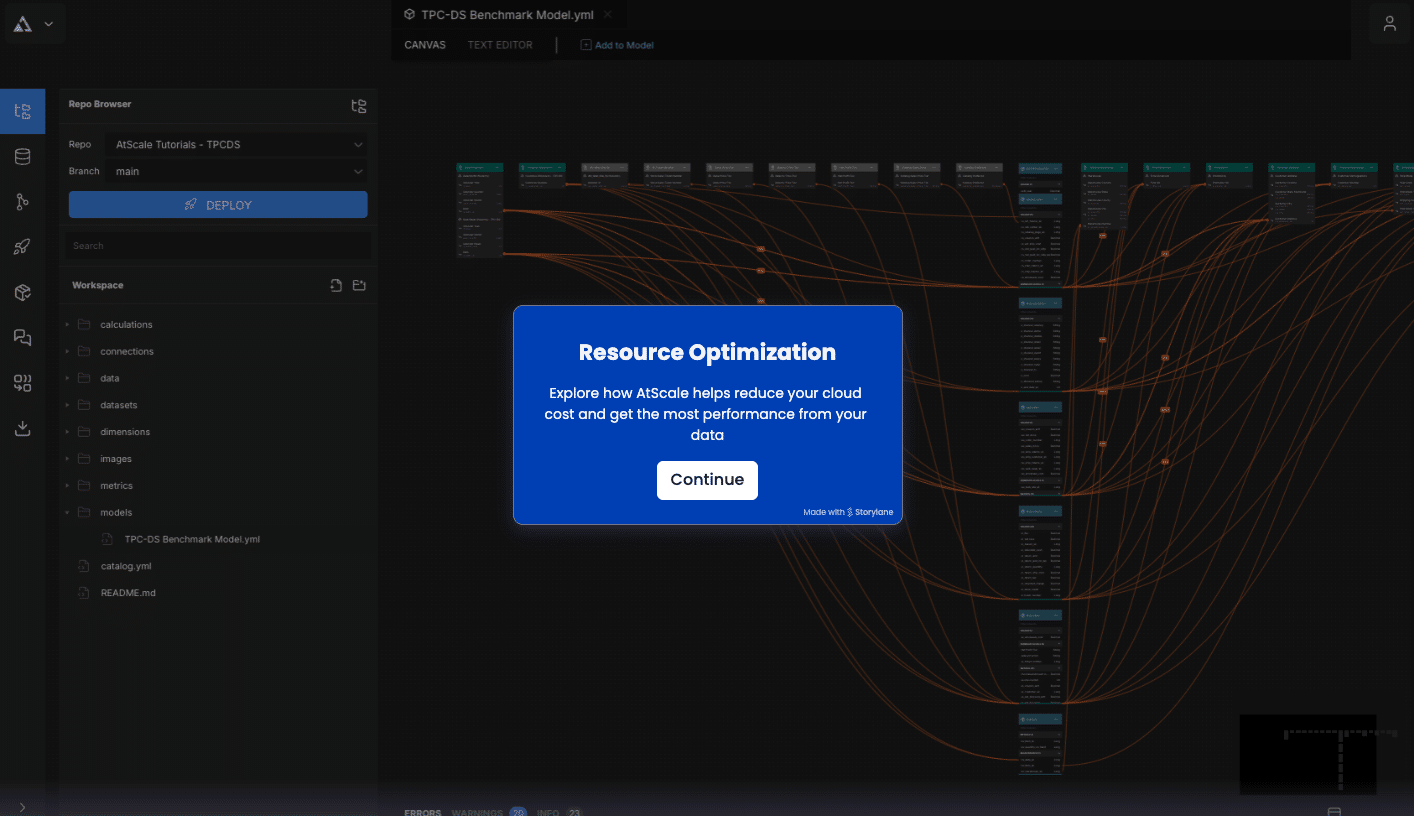
Task: Open the branch management icon in the sidebar
Action: click(22, 201)
